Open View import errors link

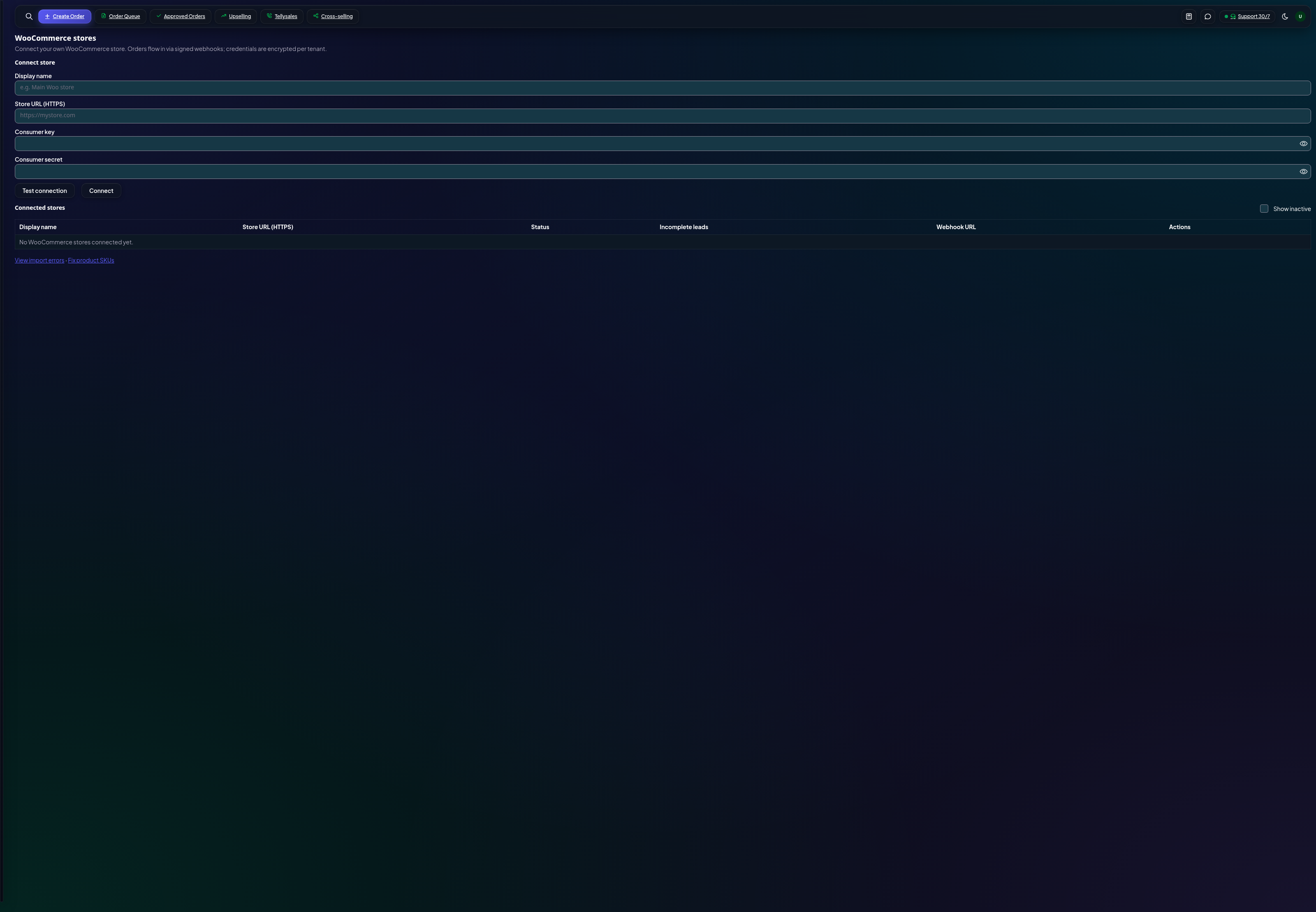pyautogui.click(x=39, y=260)
